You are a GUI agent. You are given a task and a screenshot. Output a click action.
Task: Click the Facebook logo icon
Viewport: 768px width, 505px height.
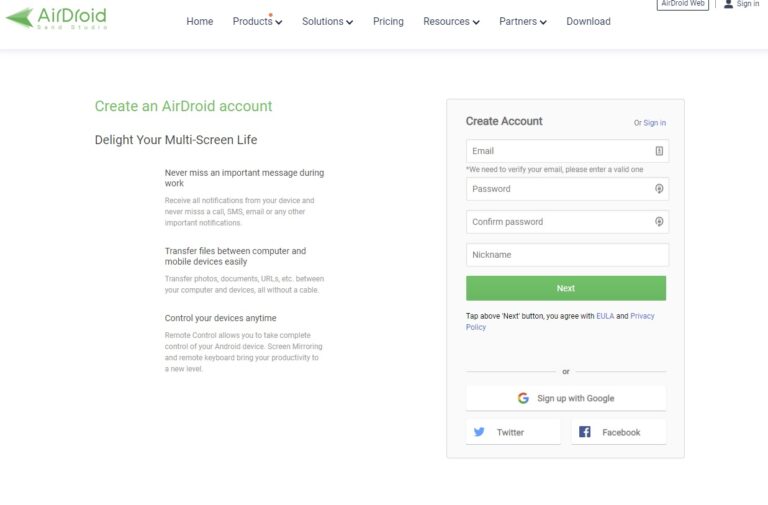click(585, 432)
